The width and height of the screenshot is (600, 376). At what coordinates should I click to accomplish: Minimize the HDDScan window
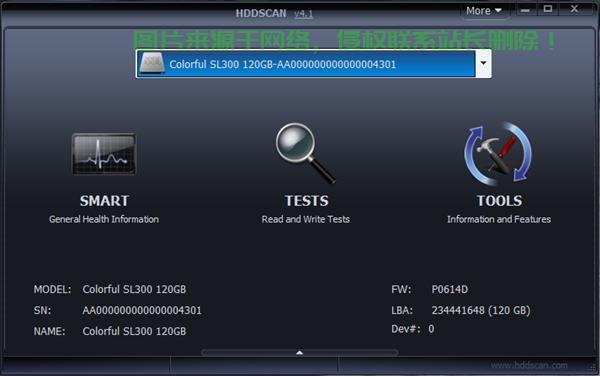pyautogui.click(x=525, y=10)
